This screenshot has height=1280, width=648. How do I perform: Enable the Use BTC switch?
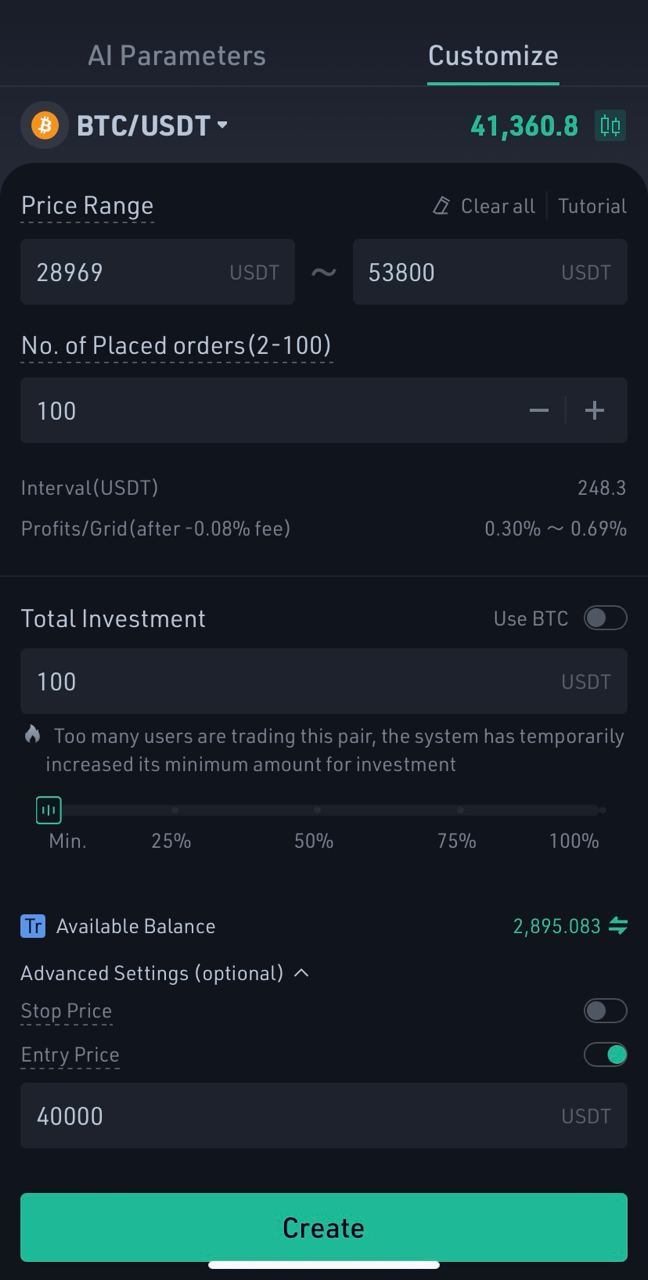click(606, 618)
